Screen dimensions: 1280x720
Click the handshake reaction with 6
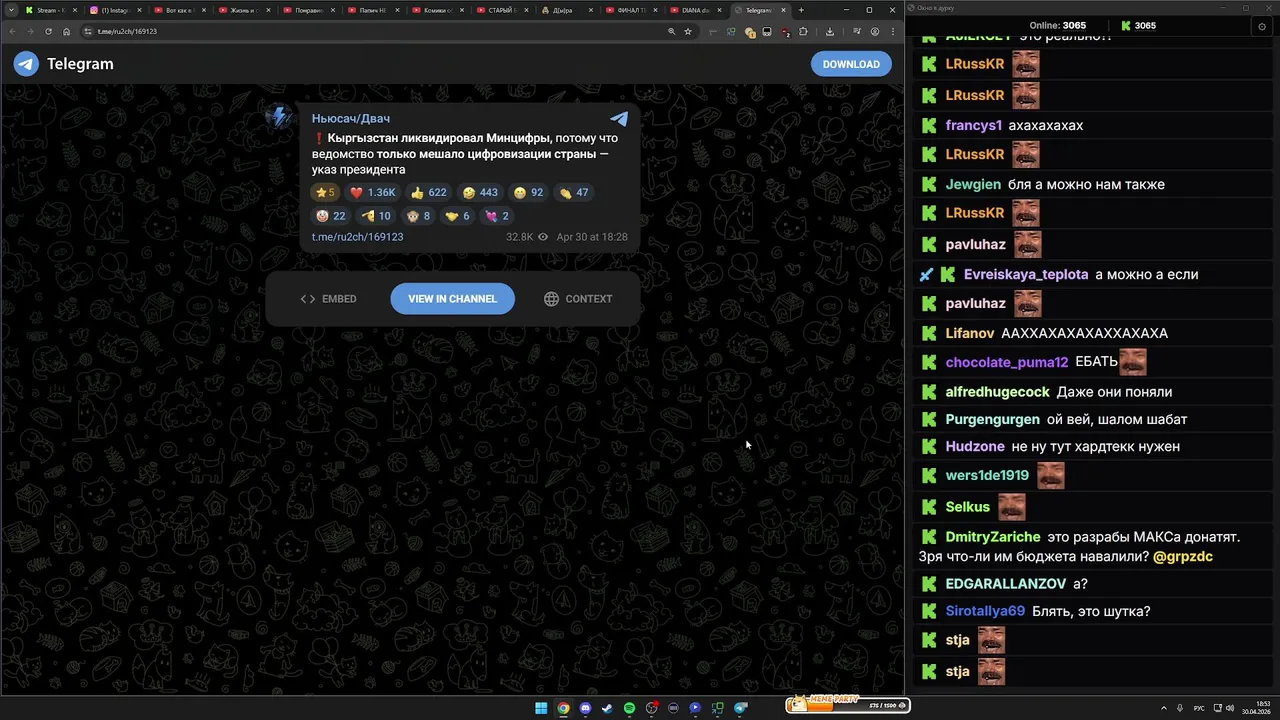pos(458,216)
